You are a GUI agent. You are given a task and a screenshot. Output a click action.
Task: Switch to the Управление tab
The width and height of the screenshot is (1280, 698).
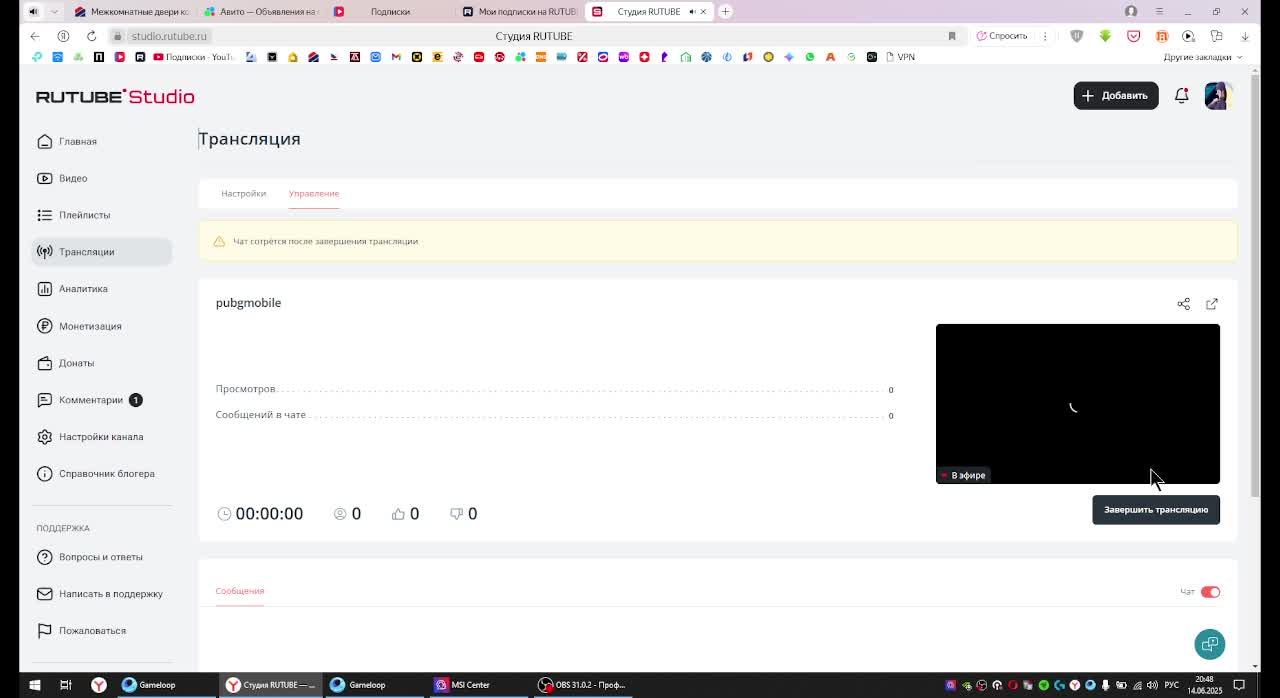314,193
